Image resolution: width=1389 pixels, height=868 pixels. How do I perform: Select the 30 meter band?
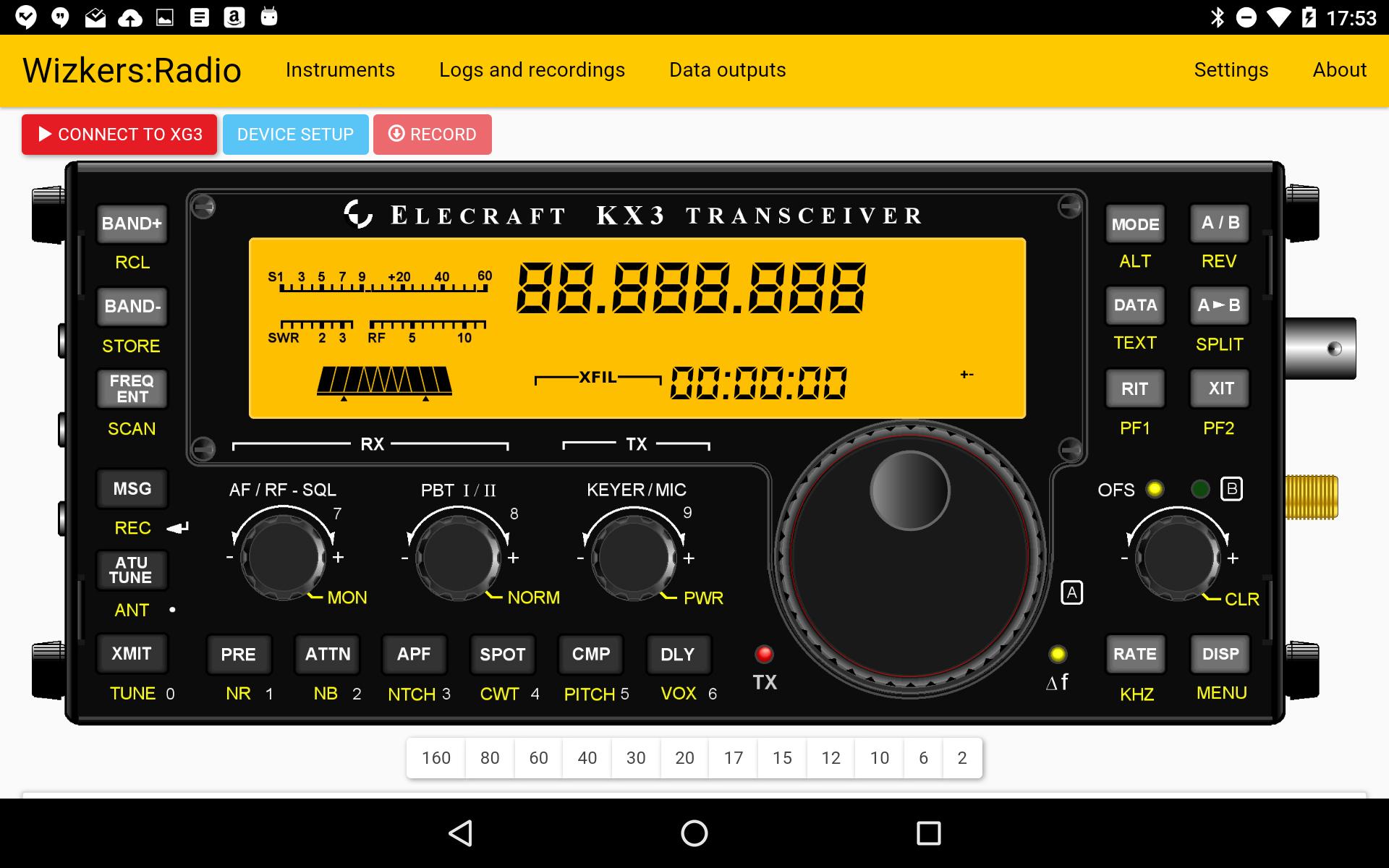[636, 758]
